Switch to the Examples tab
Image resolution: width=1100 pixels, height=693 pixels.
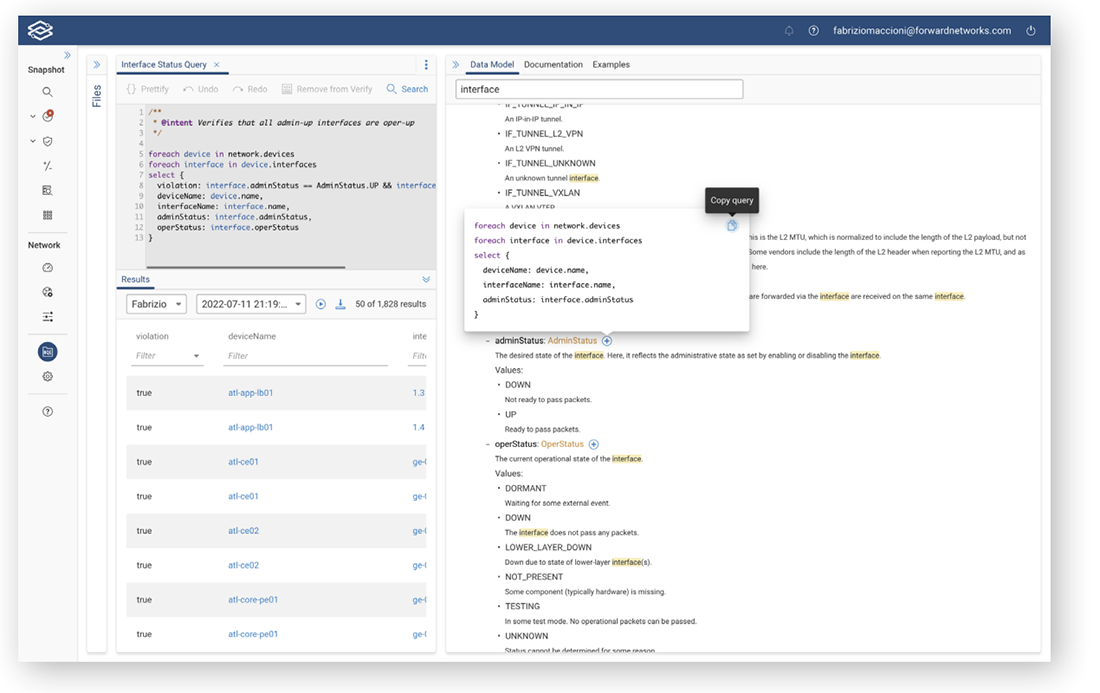point(611,65)
